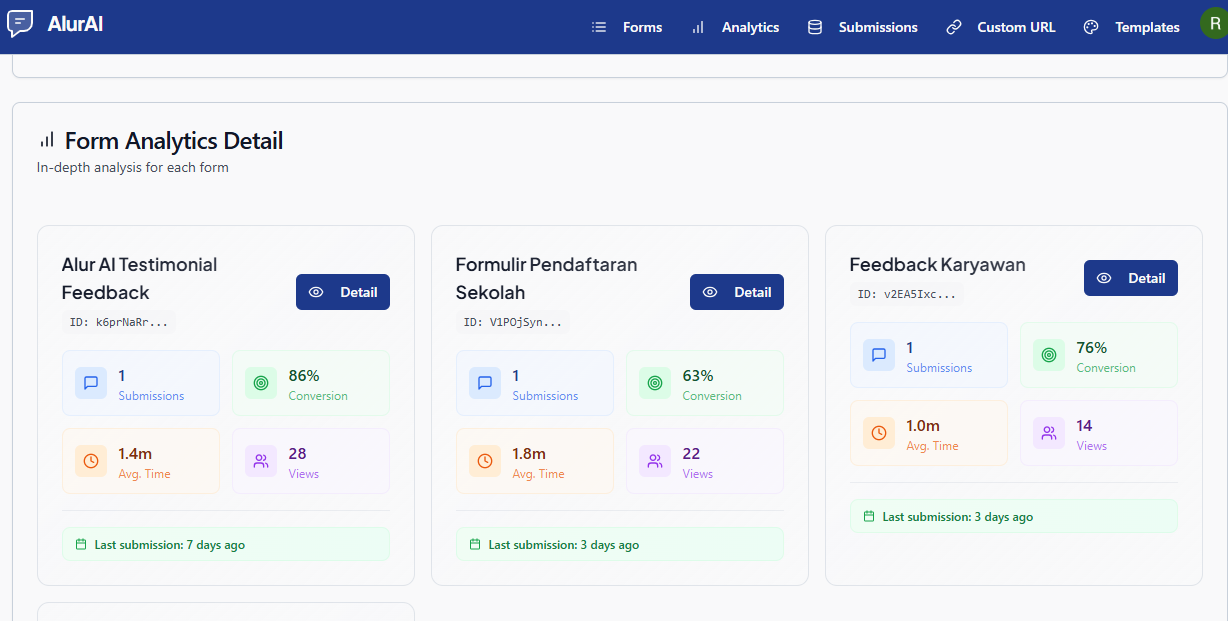The width and height of the screenshot is (1228, 621).
Task: Click the 22 Views value
Action: coord(691,454)
